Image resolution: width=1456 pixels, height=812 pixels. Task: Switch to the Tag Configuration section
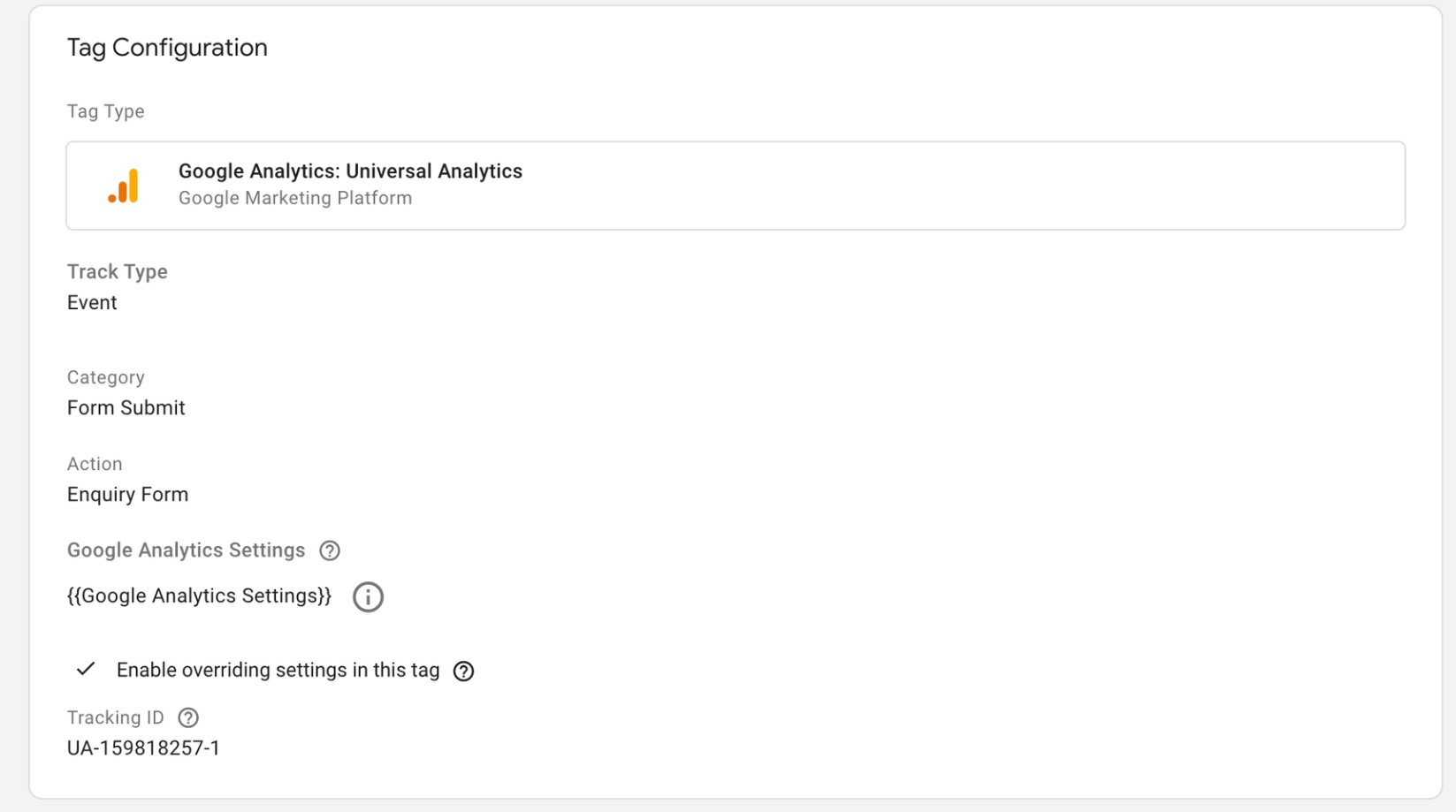coord(167,48)
